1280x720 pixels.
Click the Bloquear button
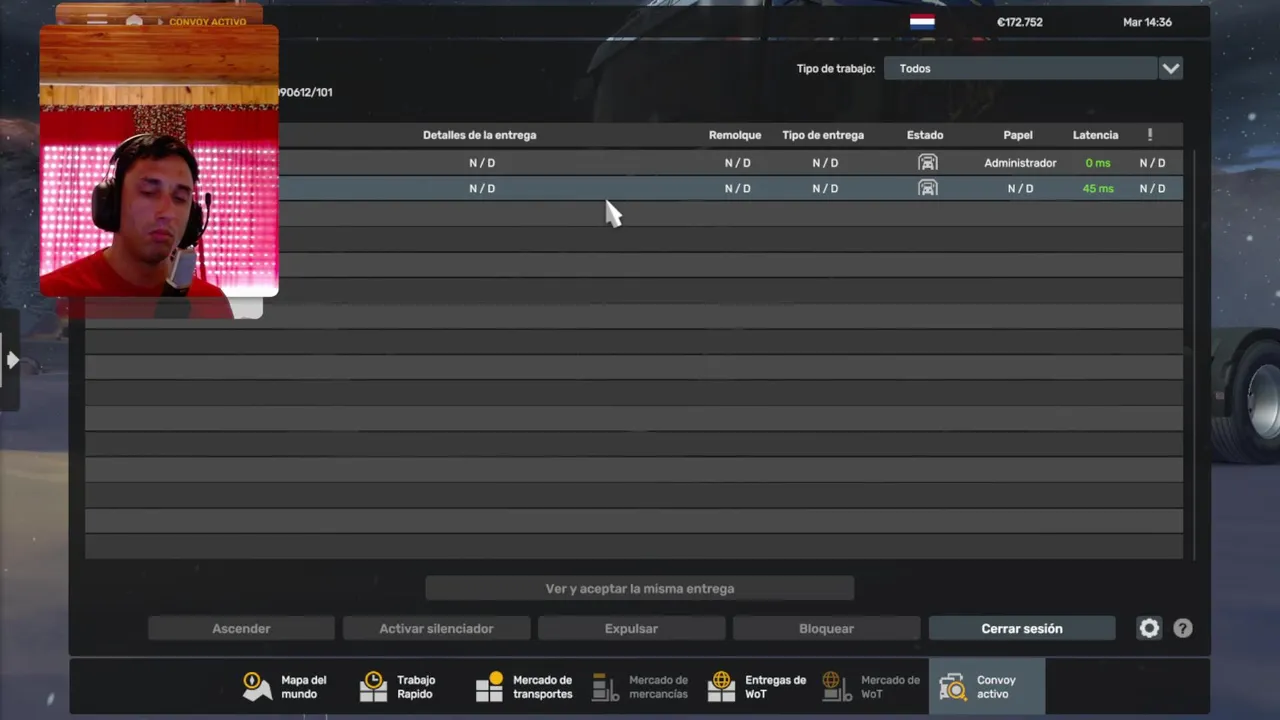pyautogui.click(x=826, y=628)
